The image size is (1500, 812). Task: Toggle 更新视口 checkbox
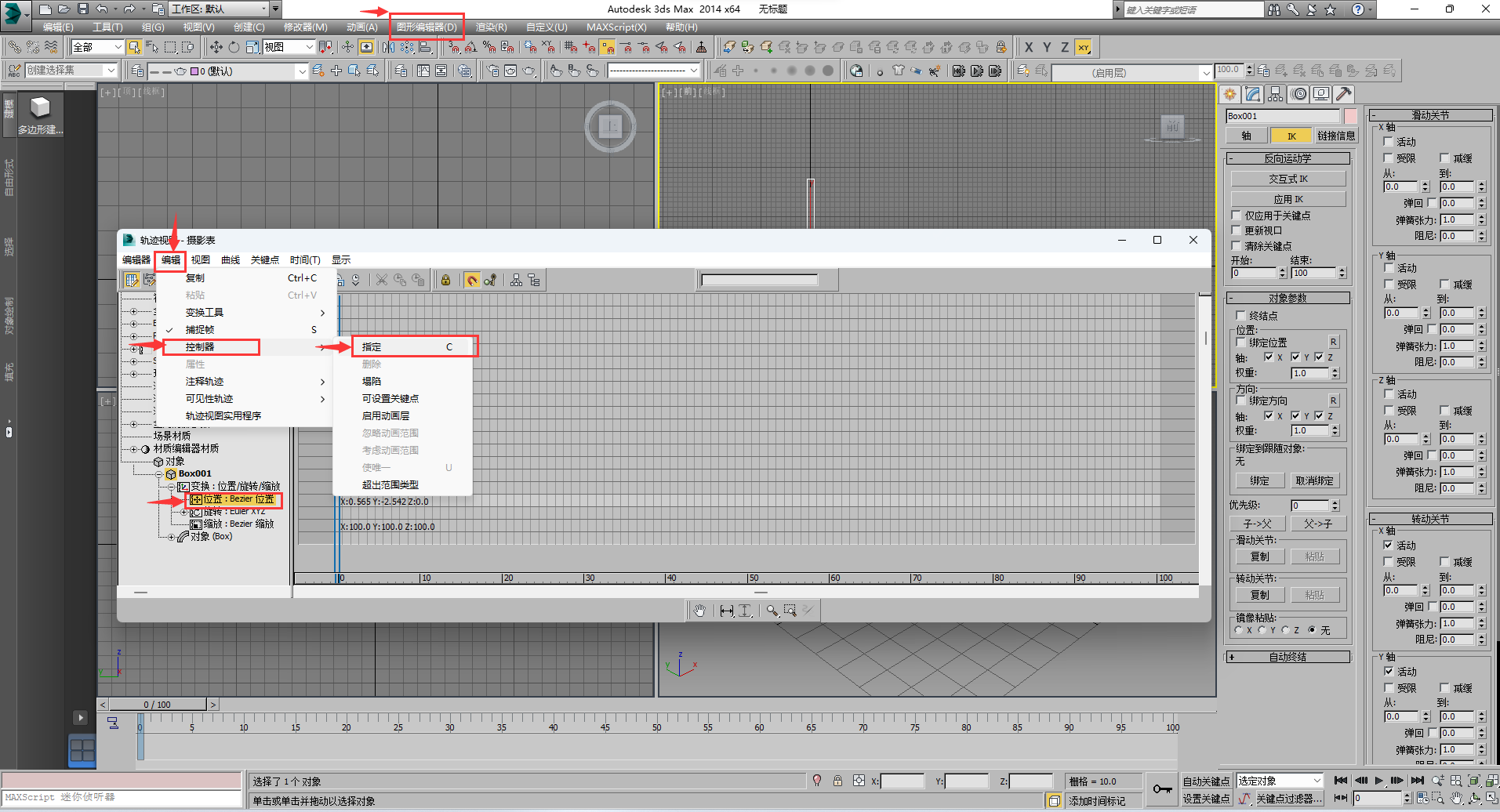[x=1237, y=230]
